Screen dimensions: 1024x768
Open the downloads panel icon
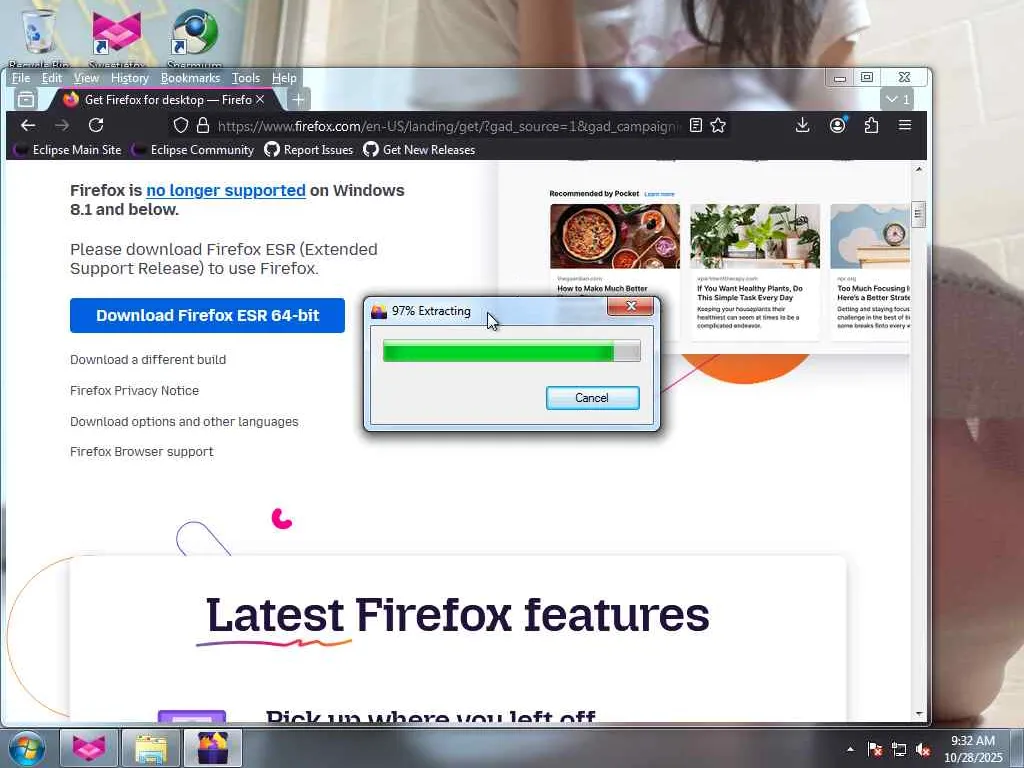(x=803, y=125)
